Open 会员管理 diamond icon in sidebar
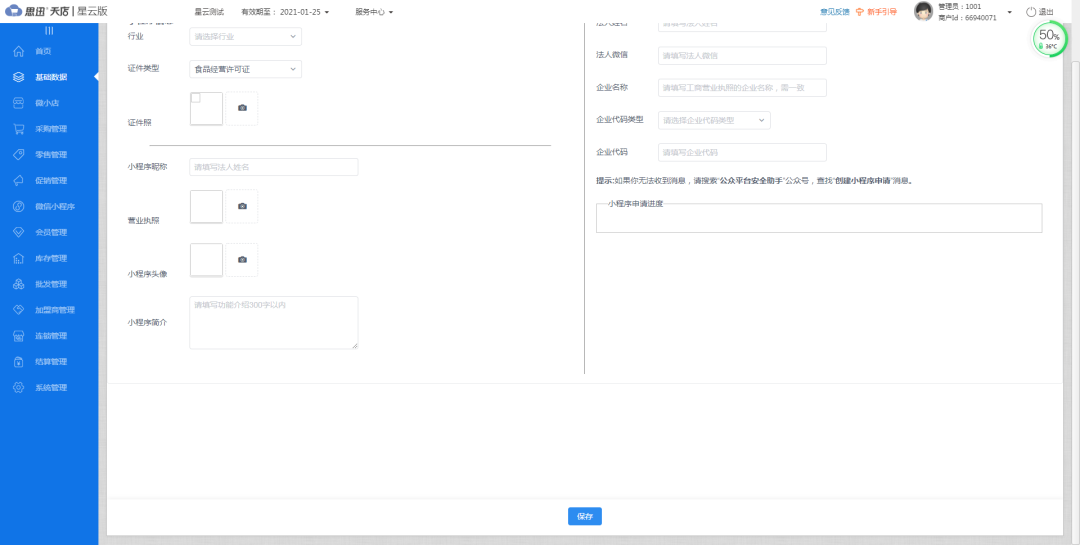Viewport: 1080px width, 545px height. 19,232
